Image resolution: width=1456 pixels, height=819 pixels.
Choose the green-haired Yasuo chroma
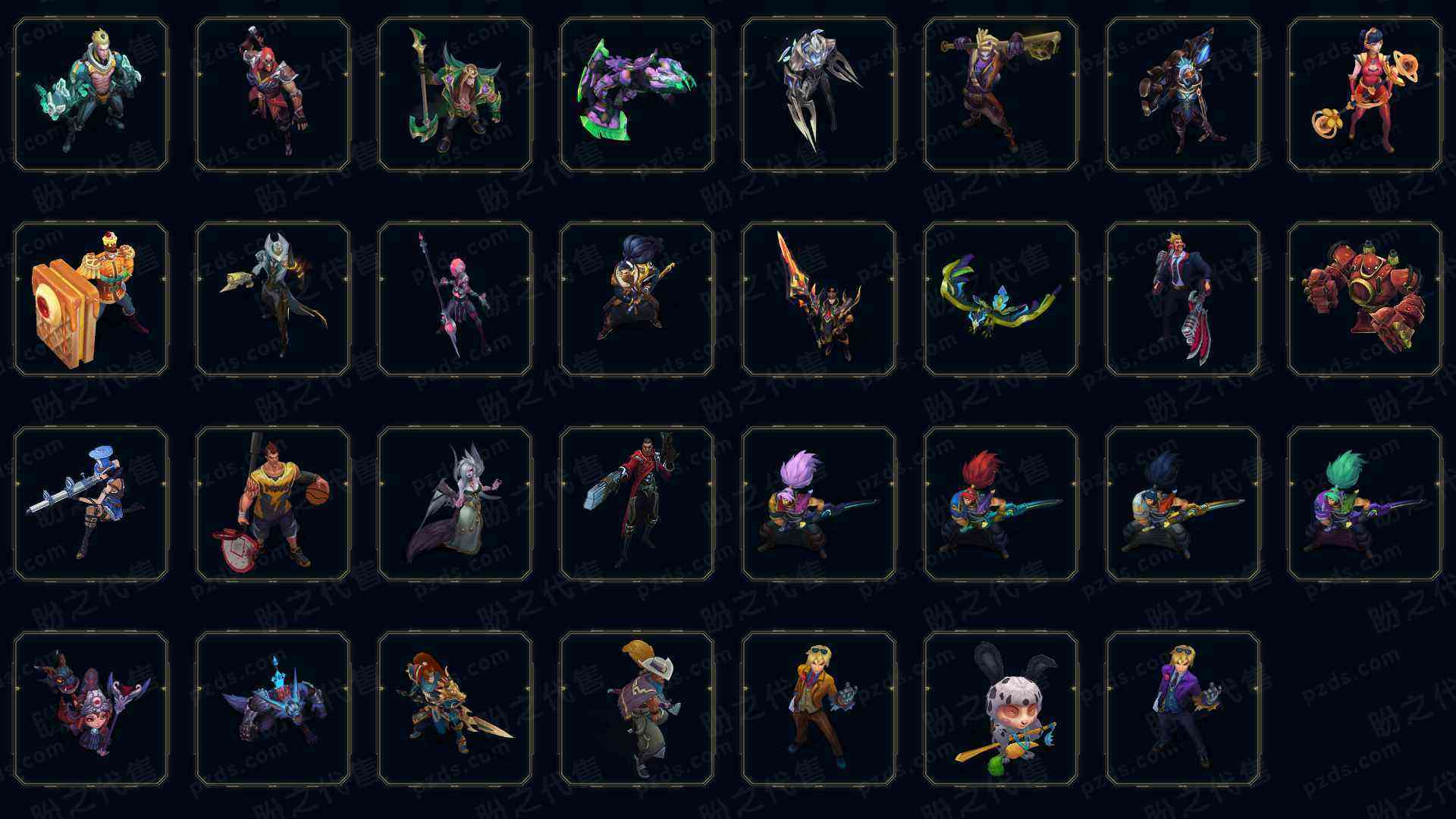pos(1364,504)
